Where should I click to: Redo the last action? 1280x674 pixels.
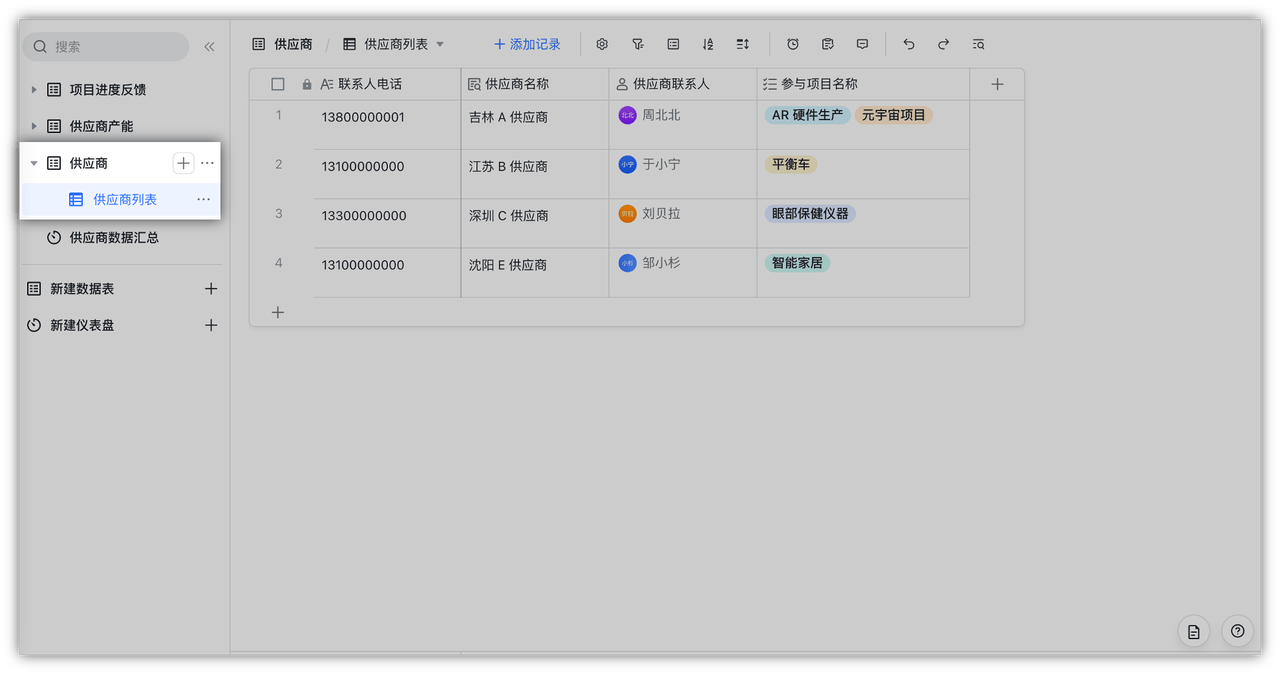pyautogui.click(x=943, y=44)
